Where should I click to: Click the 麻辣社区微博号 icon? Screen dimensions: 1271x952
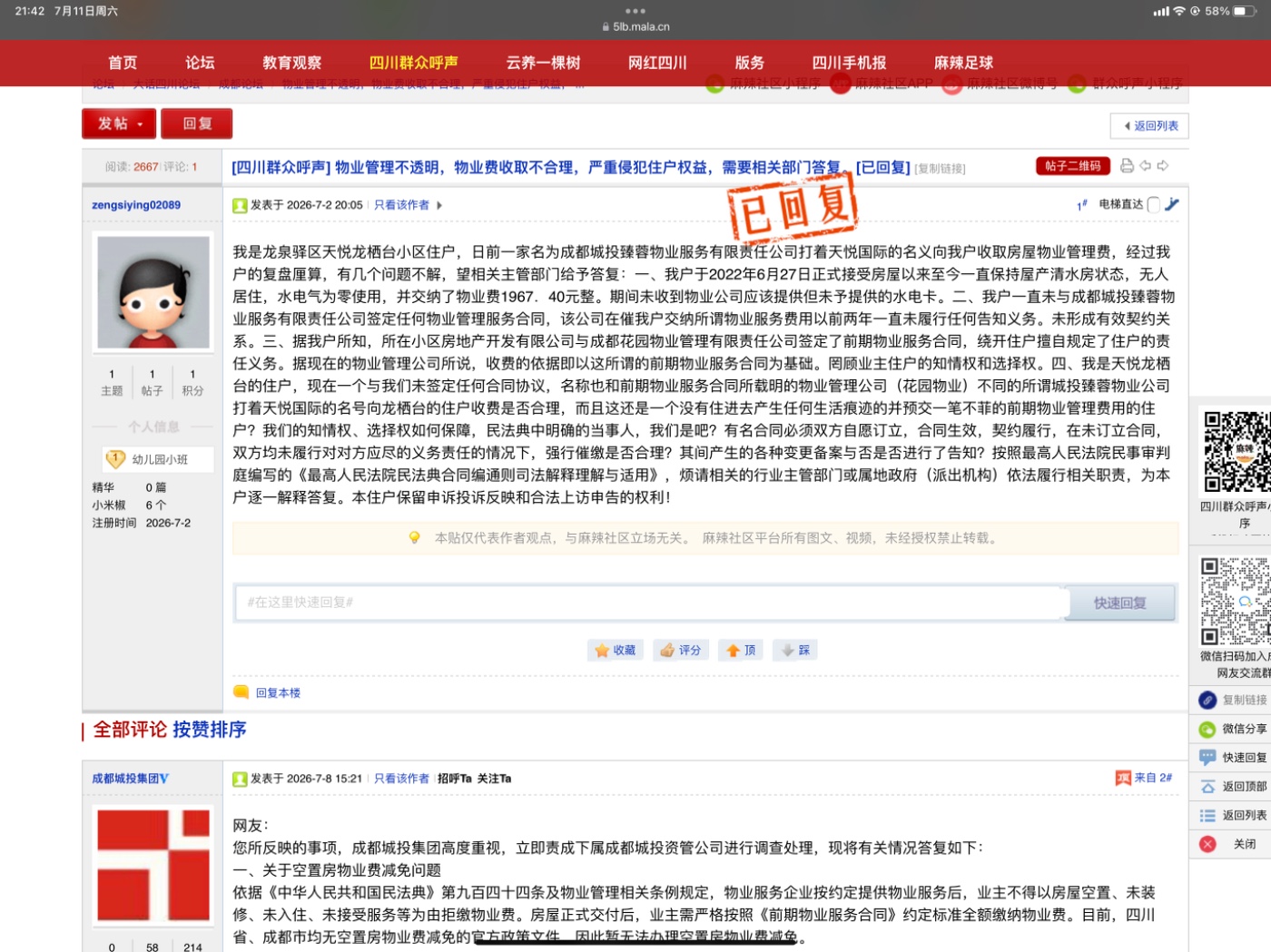tap(952, 83)
